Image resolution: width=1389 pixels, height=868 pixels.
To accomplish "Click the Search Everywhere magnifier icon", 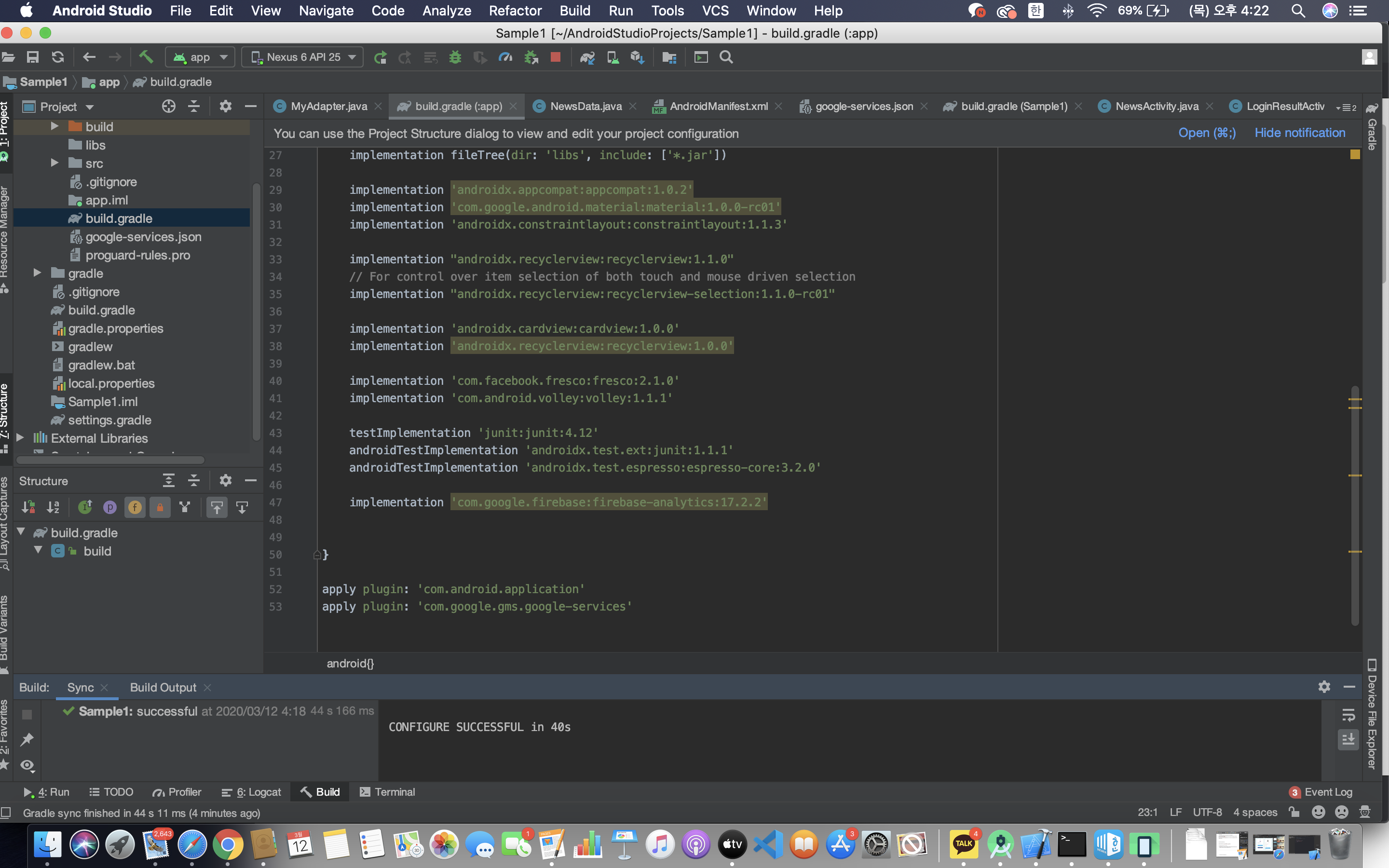I will click(726, 57).
